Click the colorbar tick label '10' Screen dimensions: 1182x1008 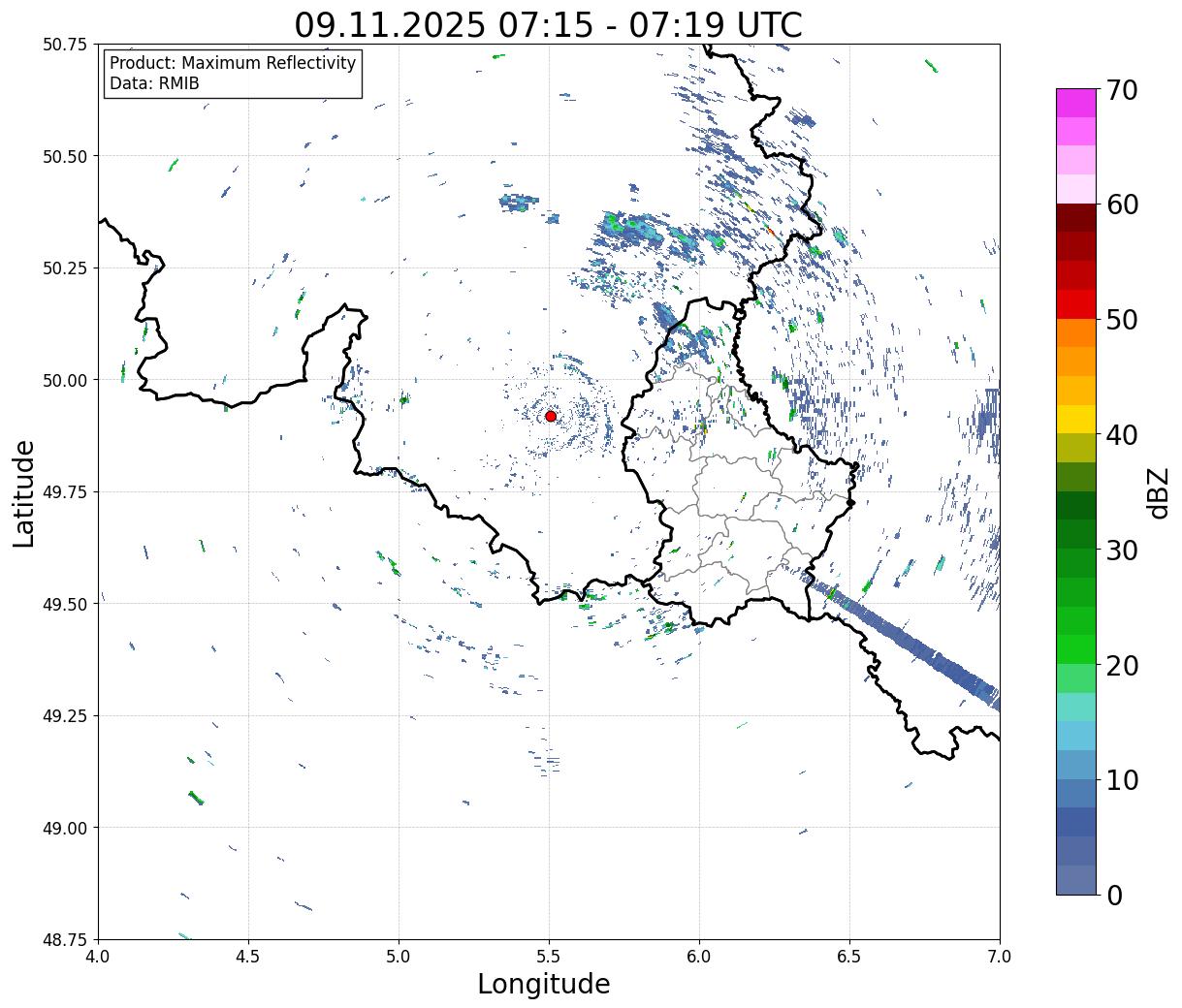(1121, 779)
